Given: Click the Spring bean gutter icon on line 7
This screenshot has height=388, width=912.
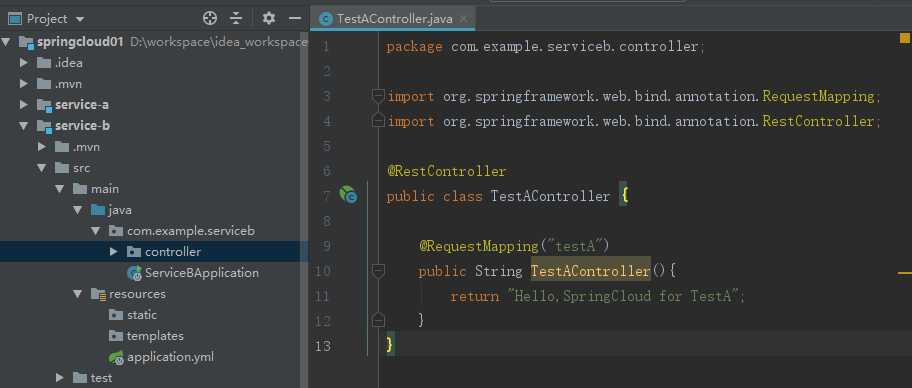Looking at the screenshot, I should click(348, 195).
